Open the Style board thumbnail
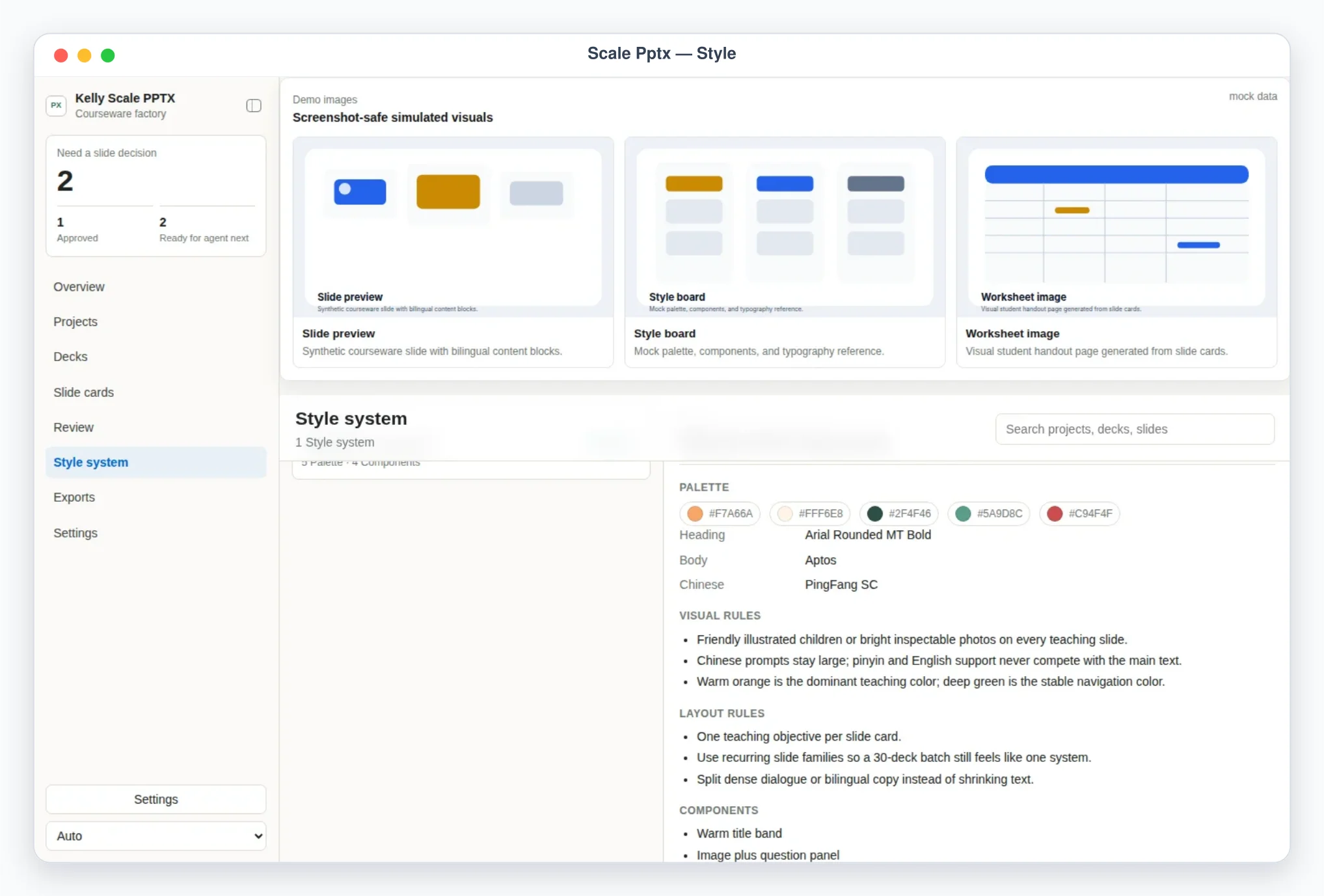The image size is (1324, 896). 785,228
